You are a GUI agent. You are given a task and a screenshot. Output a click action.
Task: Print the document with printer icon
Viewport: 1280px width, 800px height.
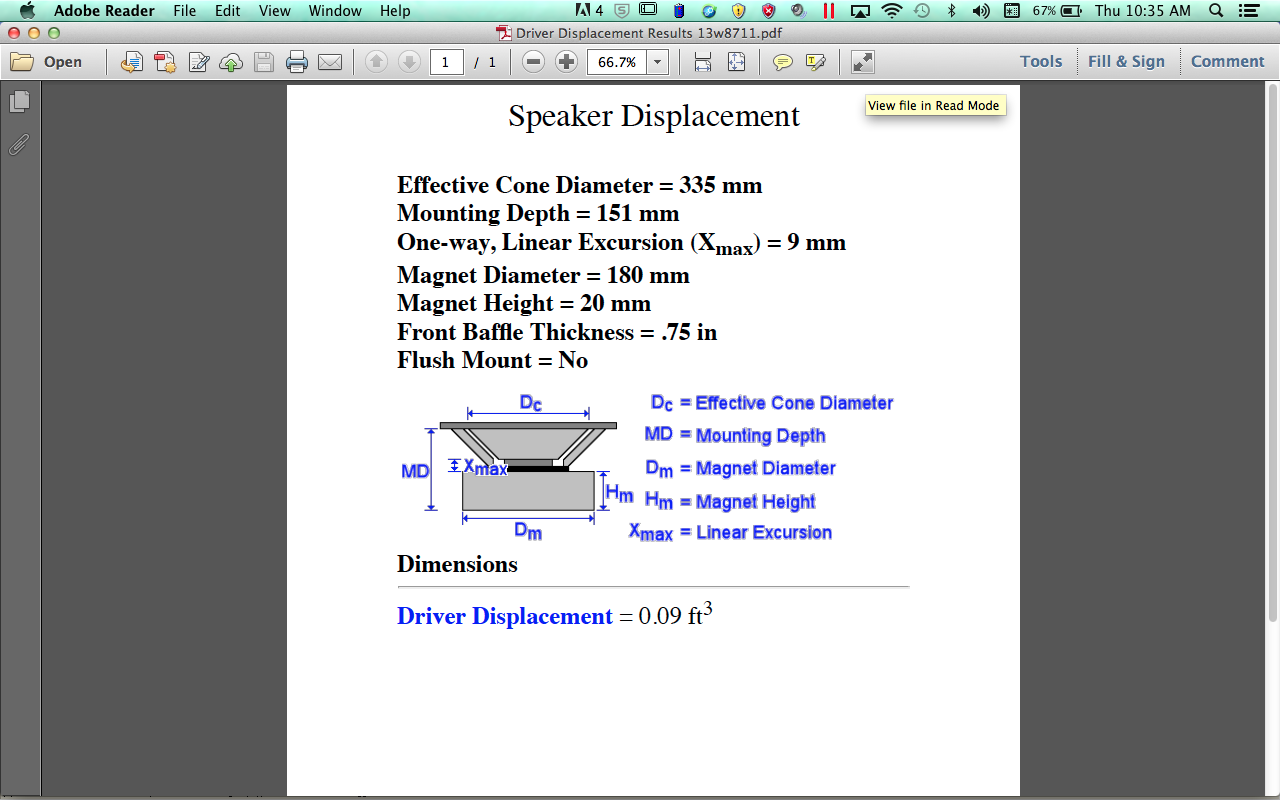coord(297,62)
